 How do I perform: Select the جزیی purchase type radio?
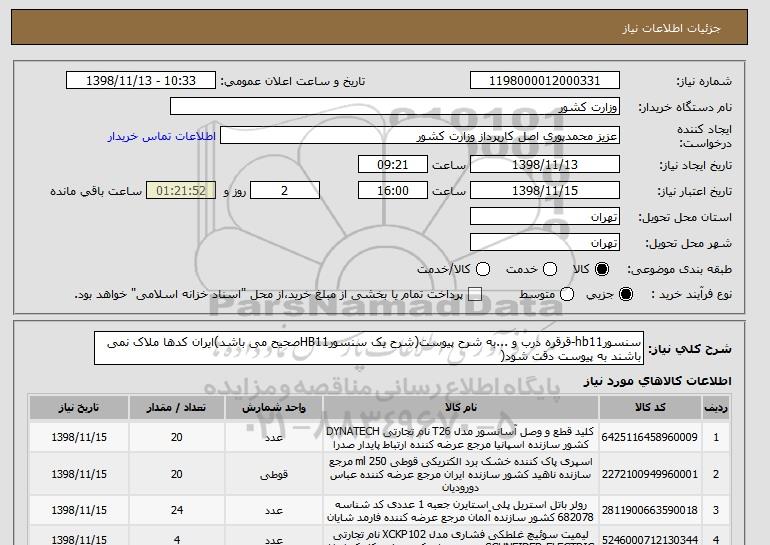626,294
